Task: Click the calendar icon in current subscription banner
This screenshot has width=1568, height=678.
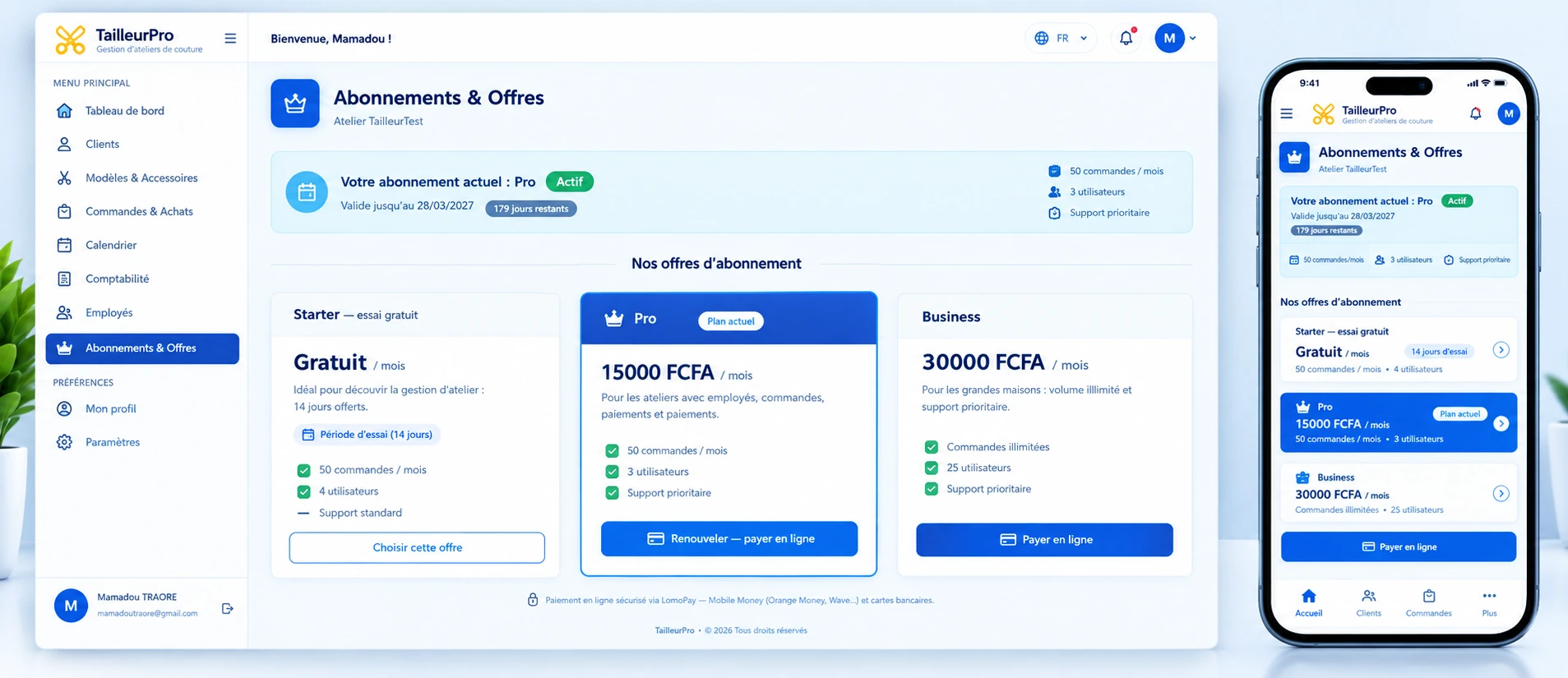Action: point(307,192)
